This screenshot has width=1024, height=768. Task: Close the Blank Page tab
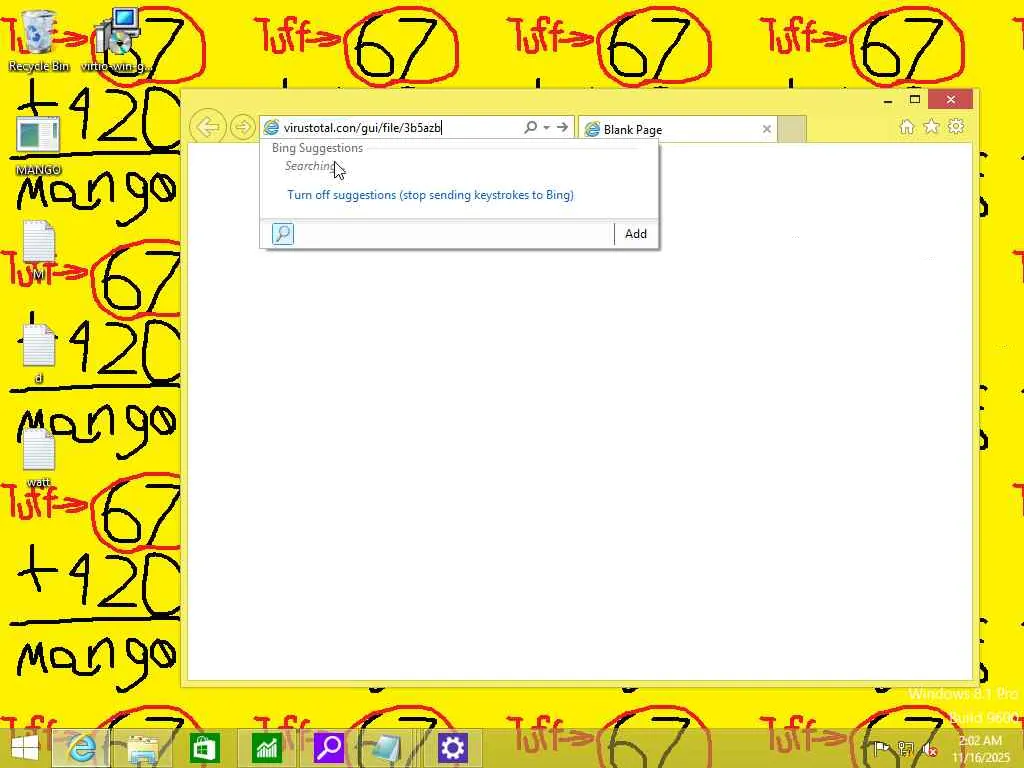[767, 129]
